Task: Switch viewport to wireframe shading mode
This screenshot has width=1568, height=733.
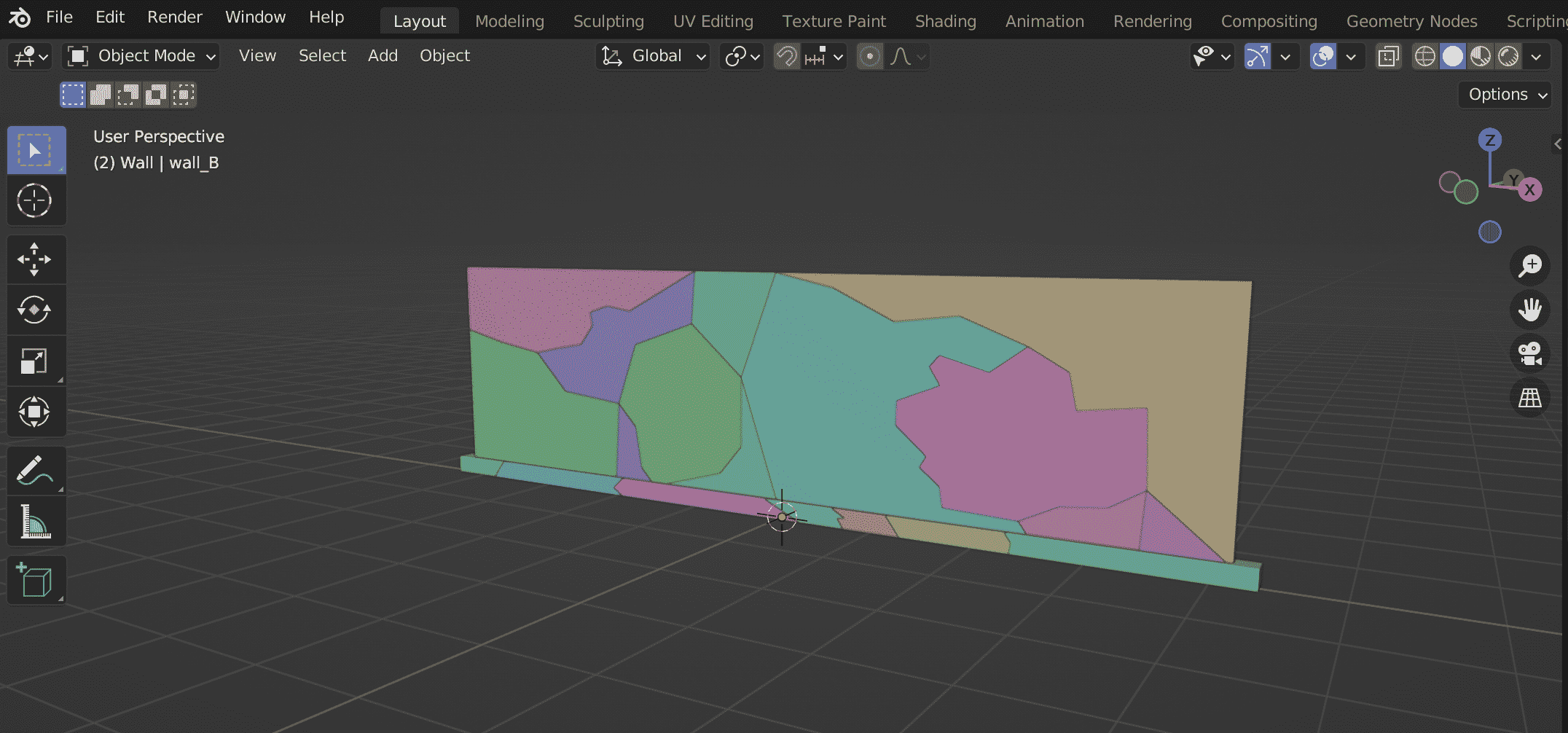Action: (1425, 55)
